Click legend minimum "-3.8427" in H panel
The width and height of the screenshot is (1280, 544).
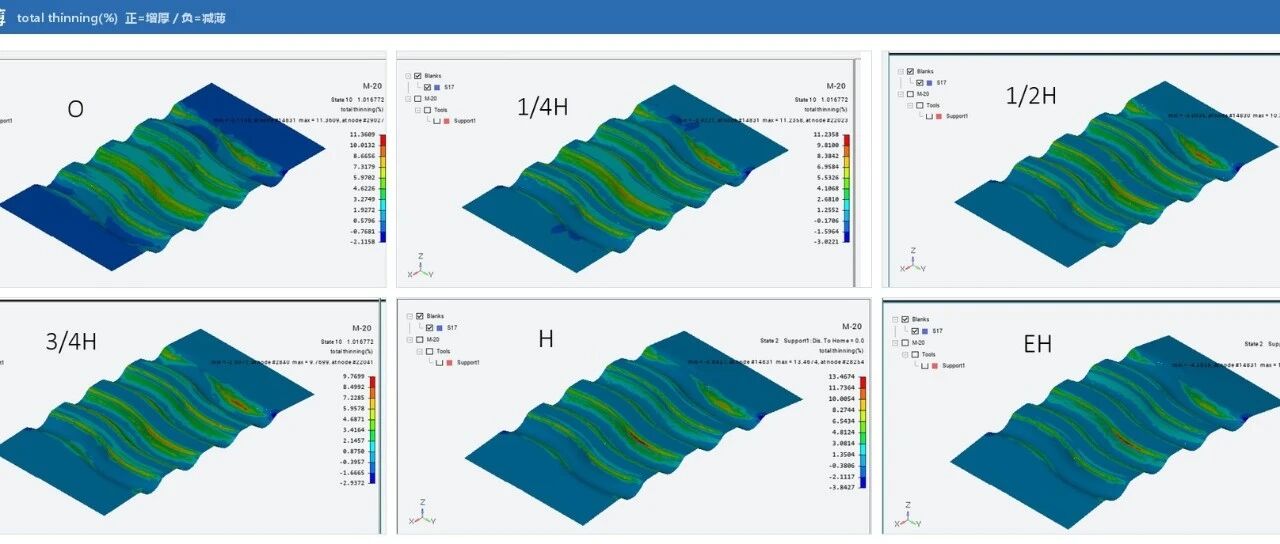click(x=844, y=487)
